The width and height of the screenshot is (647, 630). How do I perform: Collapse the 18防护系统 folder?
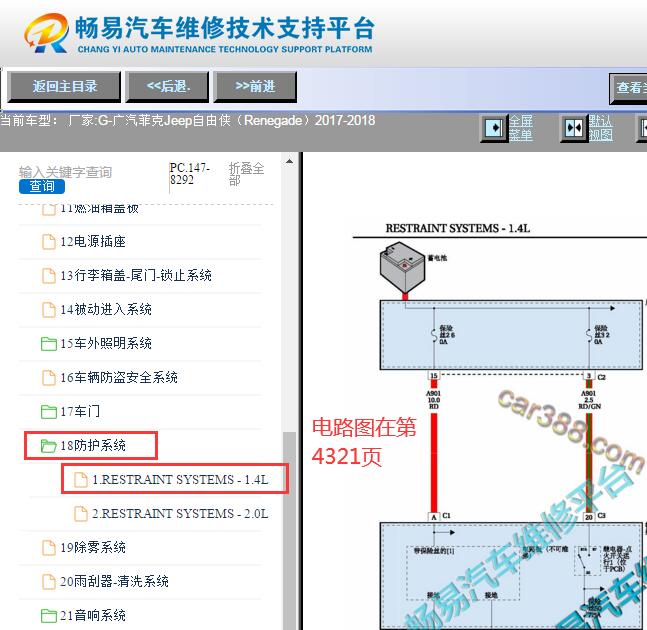pos(93,446)
